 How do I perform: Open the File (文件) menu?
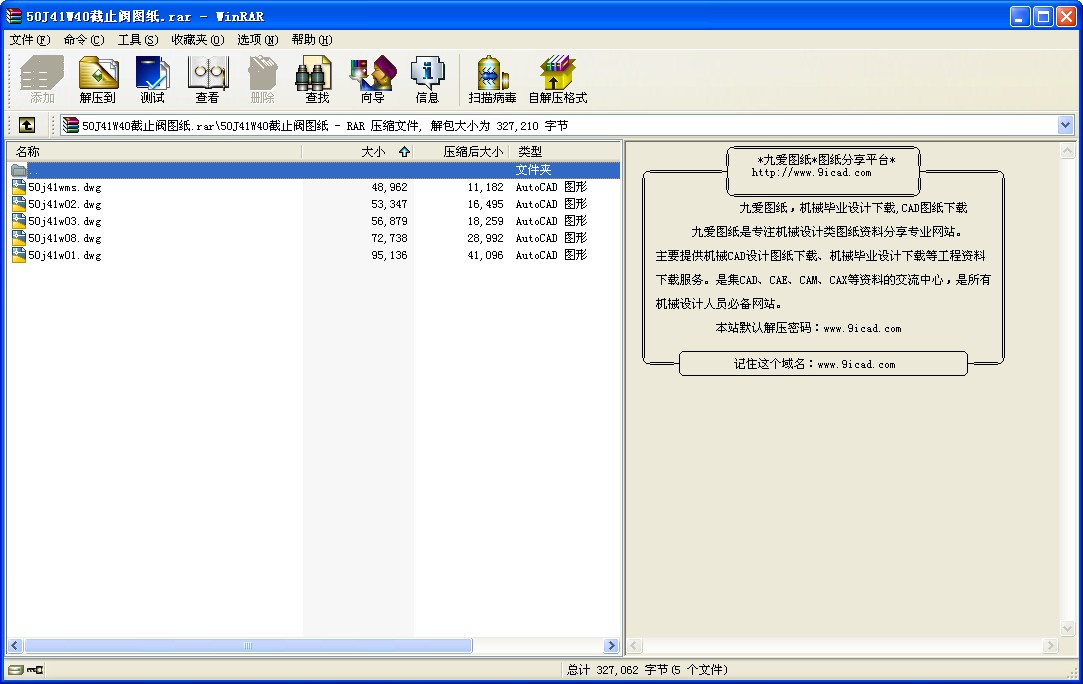point(29,40)
